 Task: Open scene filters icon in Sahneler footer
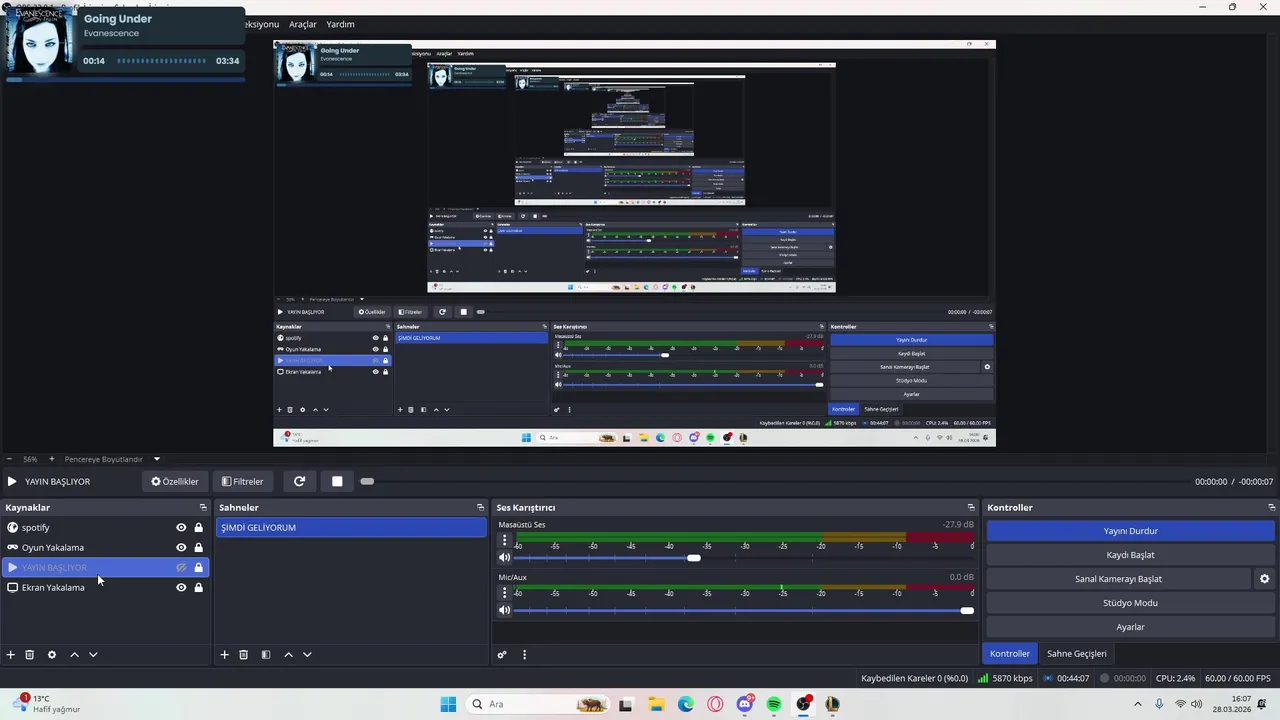[266, 655]
